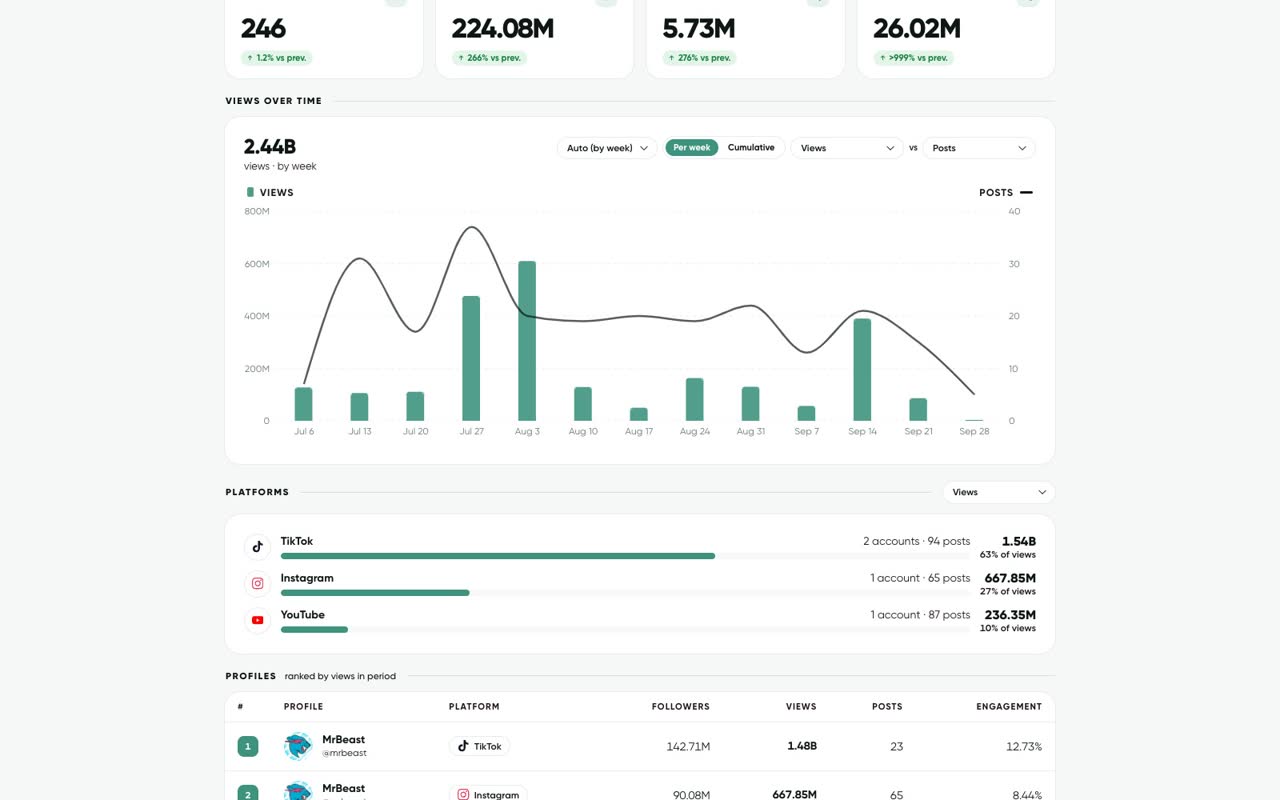Click the 12.73% engagement cell

1024,746
